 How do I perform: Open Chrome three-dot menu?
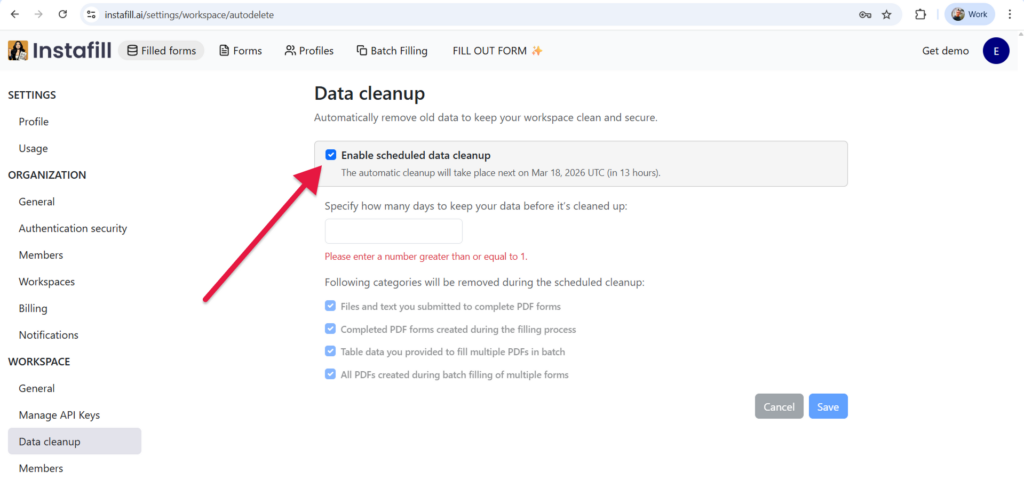tap(1009, 15)
